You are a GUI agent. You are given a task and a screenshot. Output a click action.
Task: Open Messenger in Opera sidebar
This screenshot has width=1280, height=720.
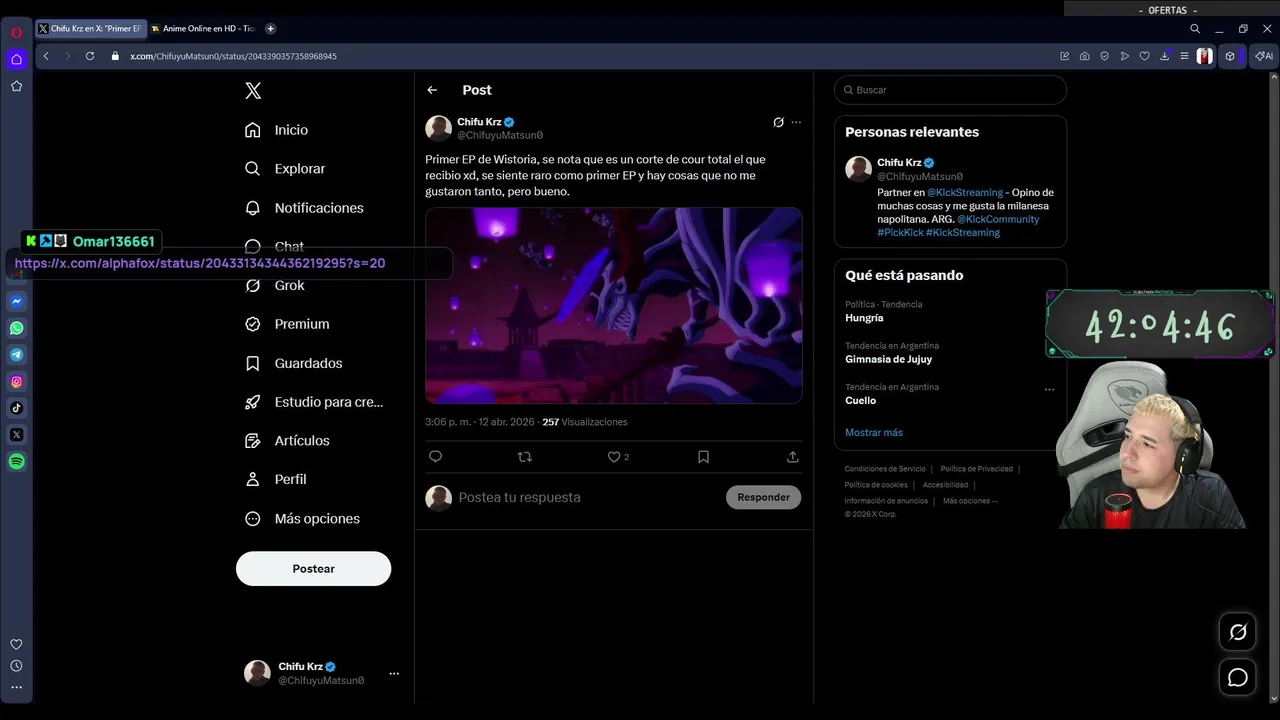click(x=16, y=301)
